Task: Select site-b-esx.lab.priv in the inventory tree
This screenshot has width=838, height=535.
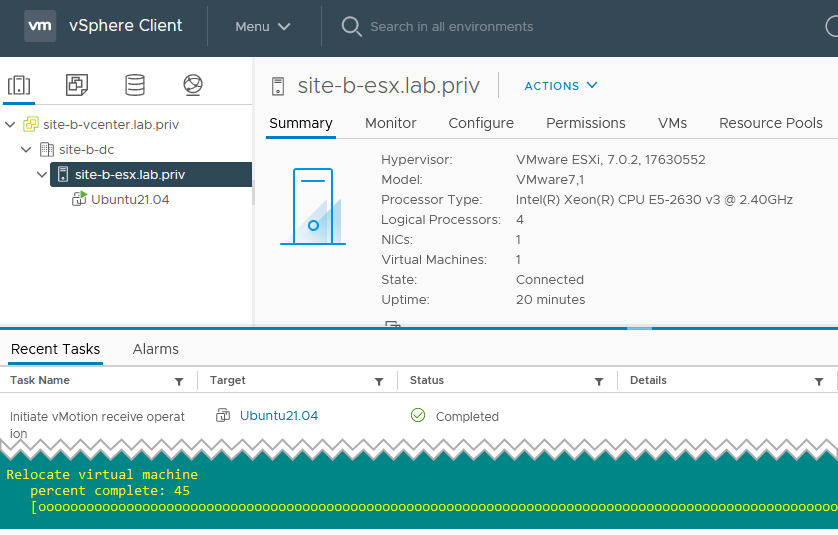Action: [151, 174]
